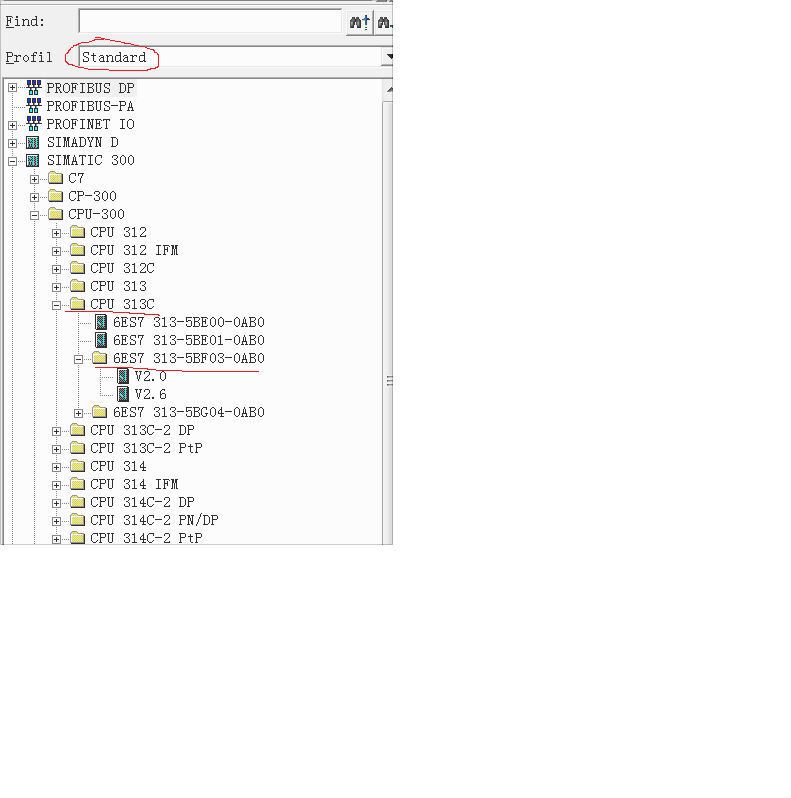Expand the CPU 314 folder

coord(56,467)
